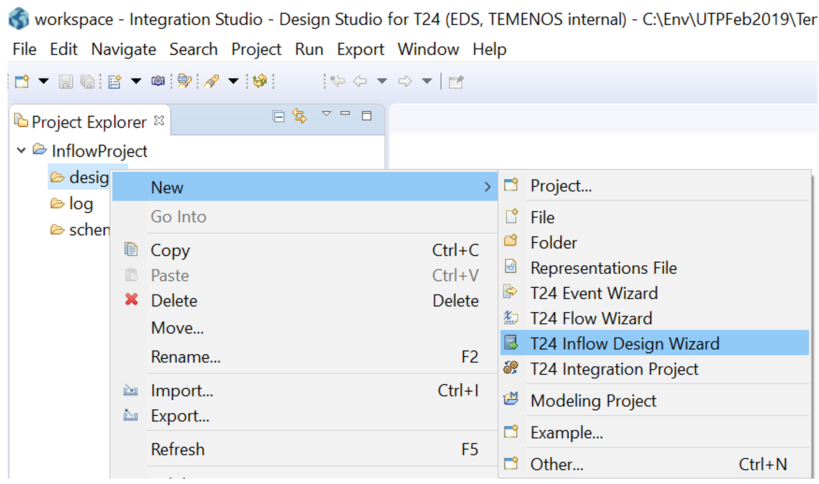819x484 pixels.
Task: Click the camera snapshot toolbar icon
Action: click(158, 81)
